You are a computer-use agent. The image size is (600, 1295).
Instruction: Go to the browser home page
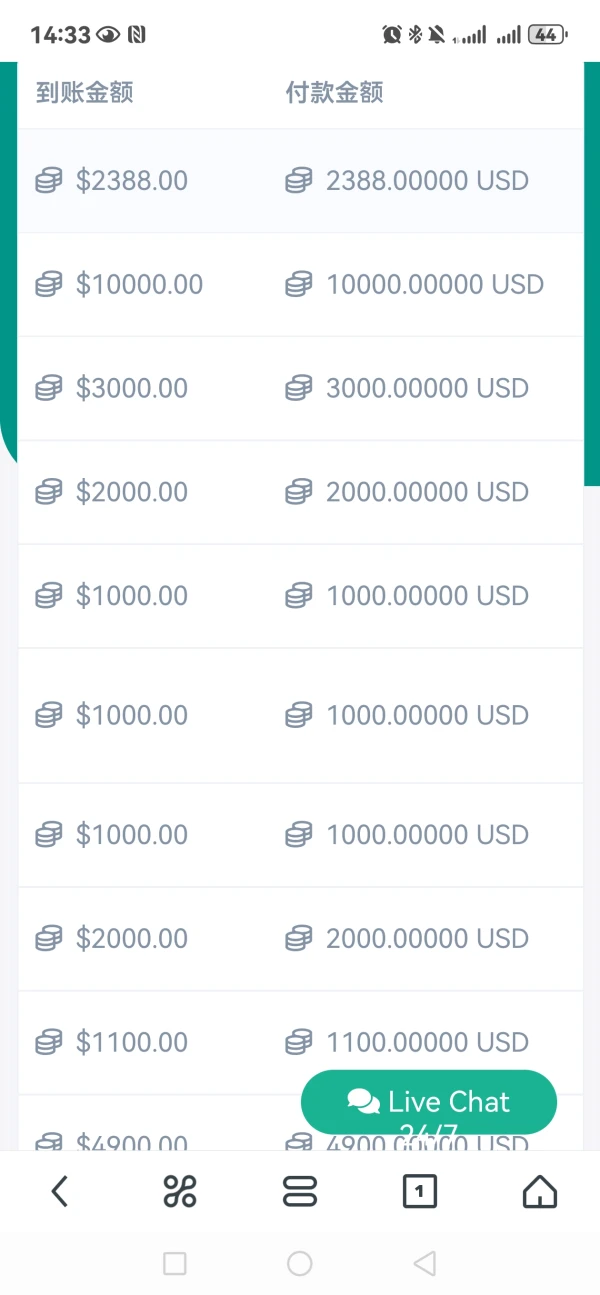(x=540, y=1191)
